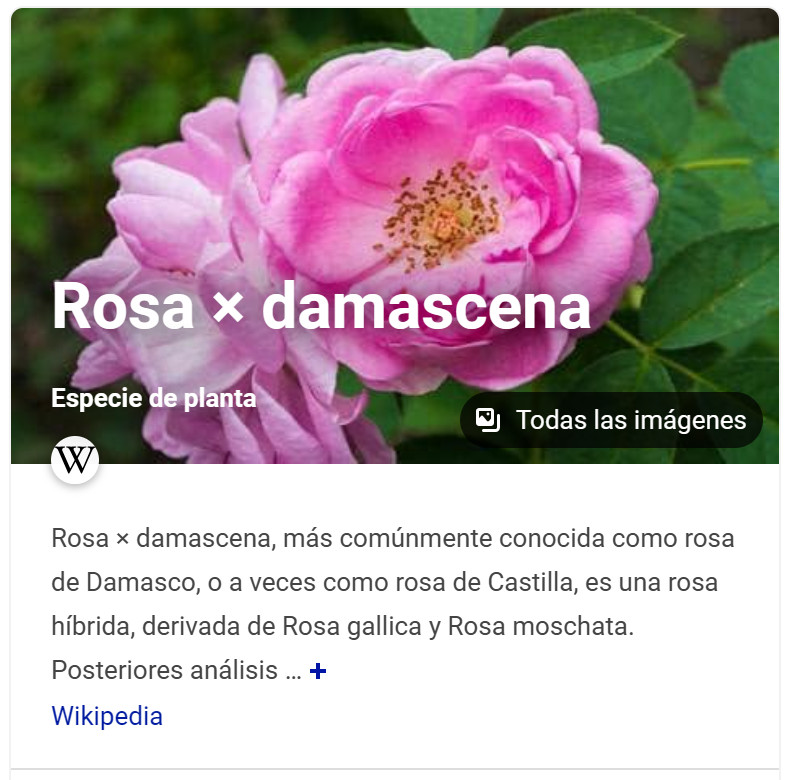
Task: Click the word Damasco in the description
Action: 140,583
